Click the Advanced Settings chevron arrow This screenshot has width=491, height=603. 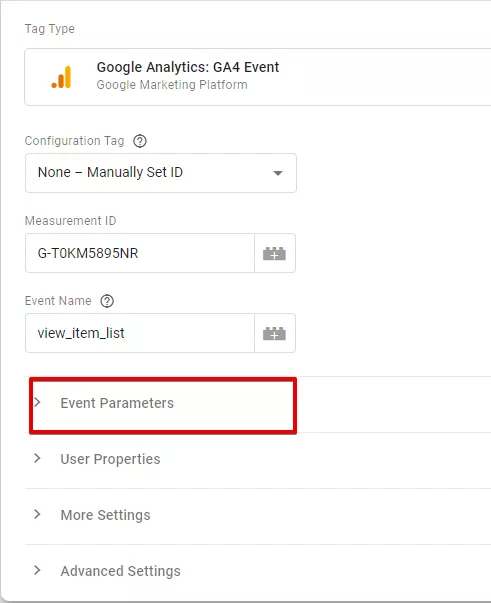click(37, 570)
